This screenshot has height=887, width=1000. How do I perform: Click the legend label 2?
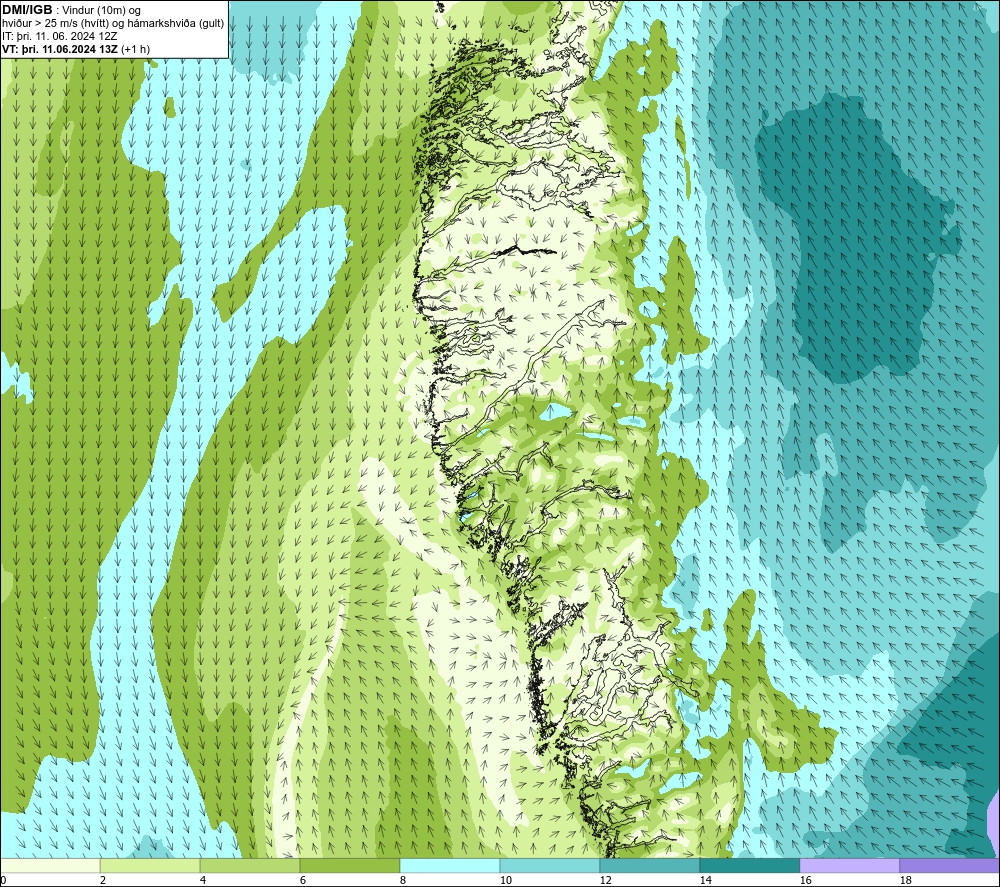(x=103, y=880)
